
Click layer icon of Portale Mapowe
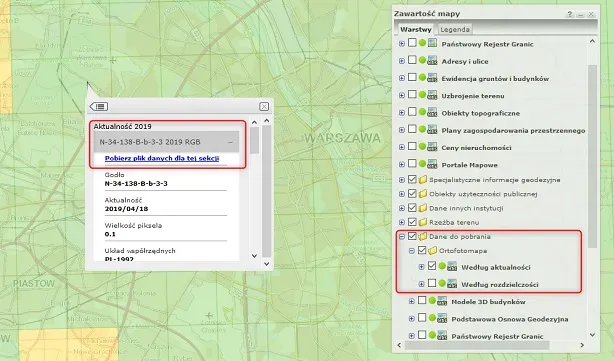[x=432, y=164]
